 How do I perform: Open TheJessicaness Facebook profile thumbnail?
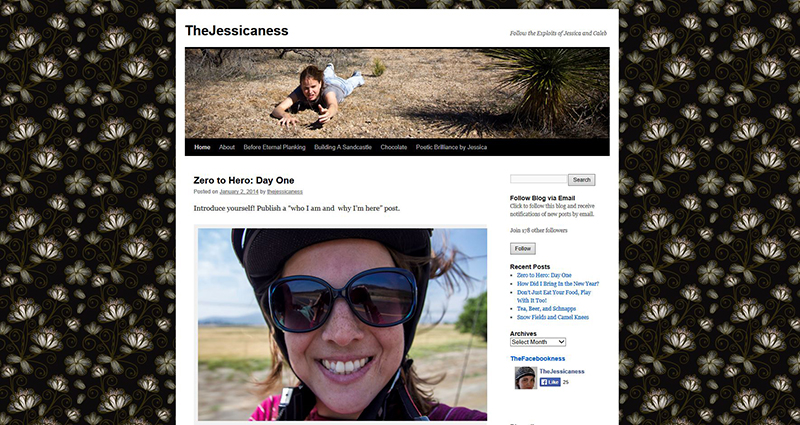pyautogui.click(x=526, y=378)
